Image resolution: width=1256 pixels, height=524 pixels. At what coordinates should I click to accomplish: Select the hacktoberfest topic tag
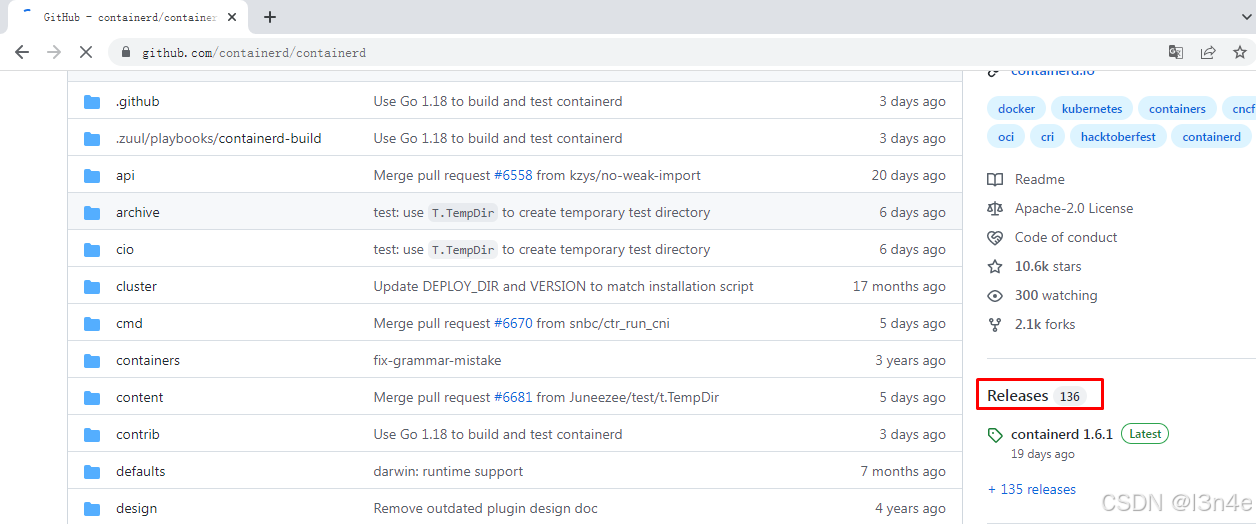pyautogui.click(x=1118, y=137)
